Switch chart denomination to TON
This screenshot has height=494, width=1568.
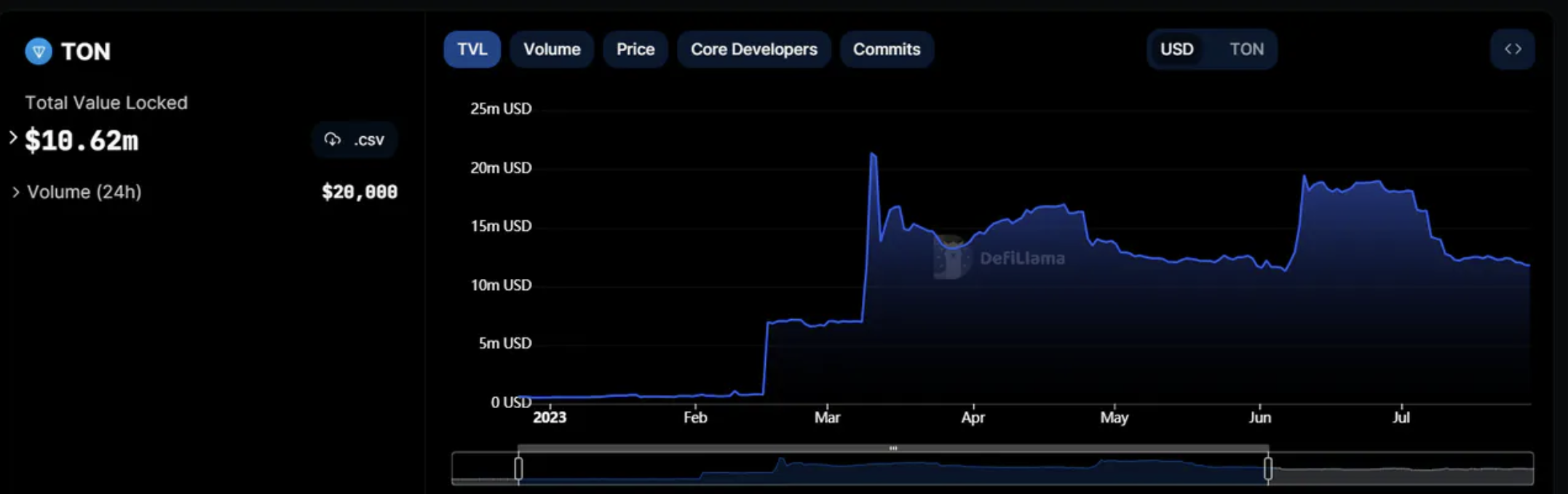1246,50
